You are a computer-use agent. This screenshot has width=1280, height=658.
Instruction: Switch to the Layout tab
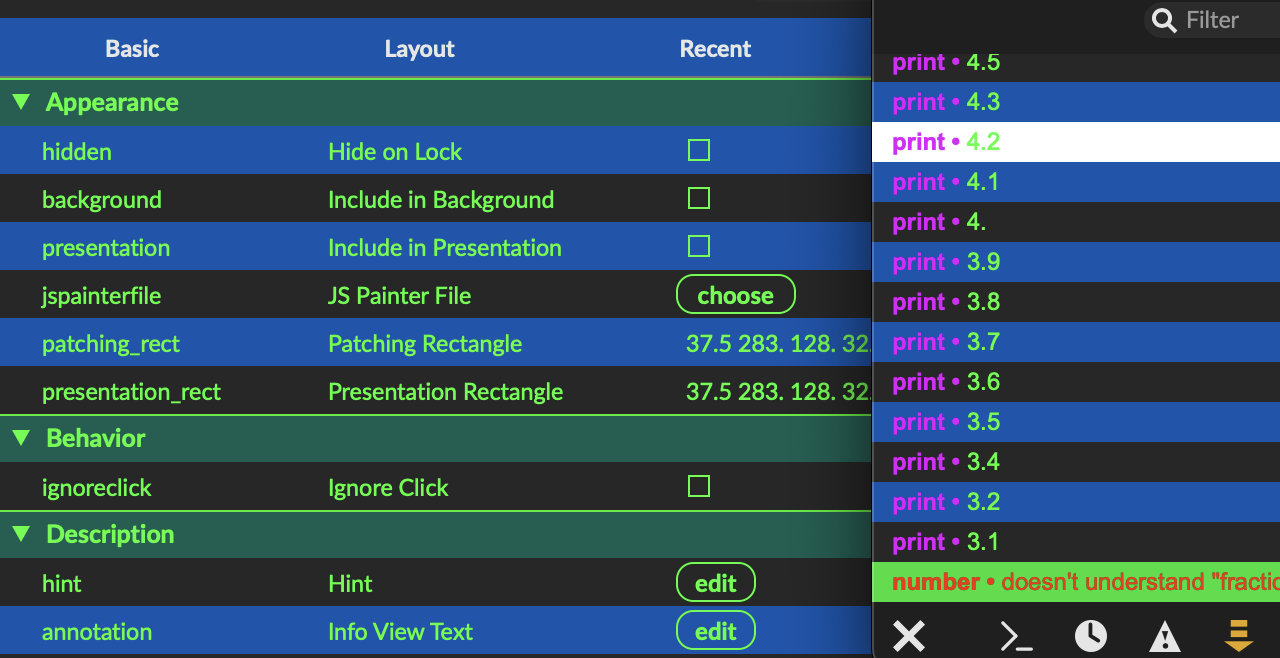419,49
